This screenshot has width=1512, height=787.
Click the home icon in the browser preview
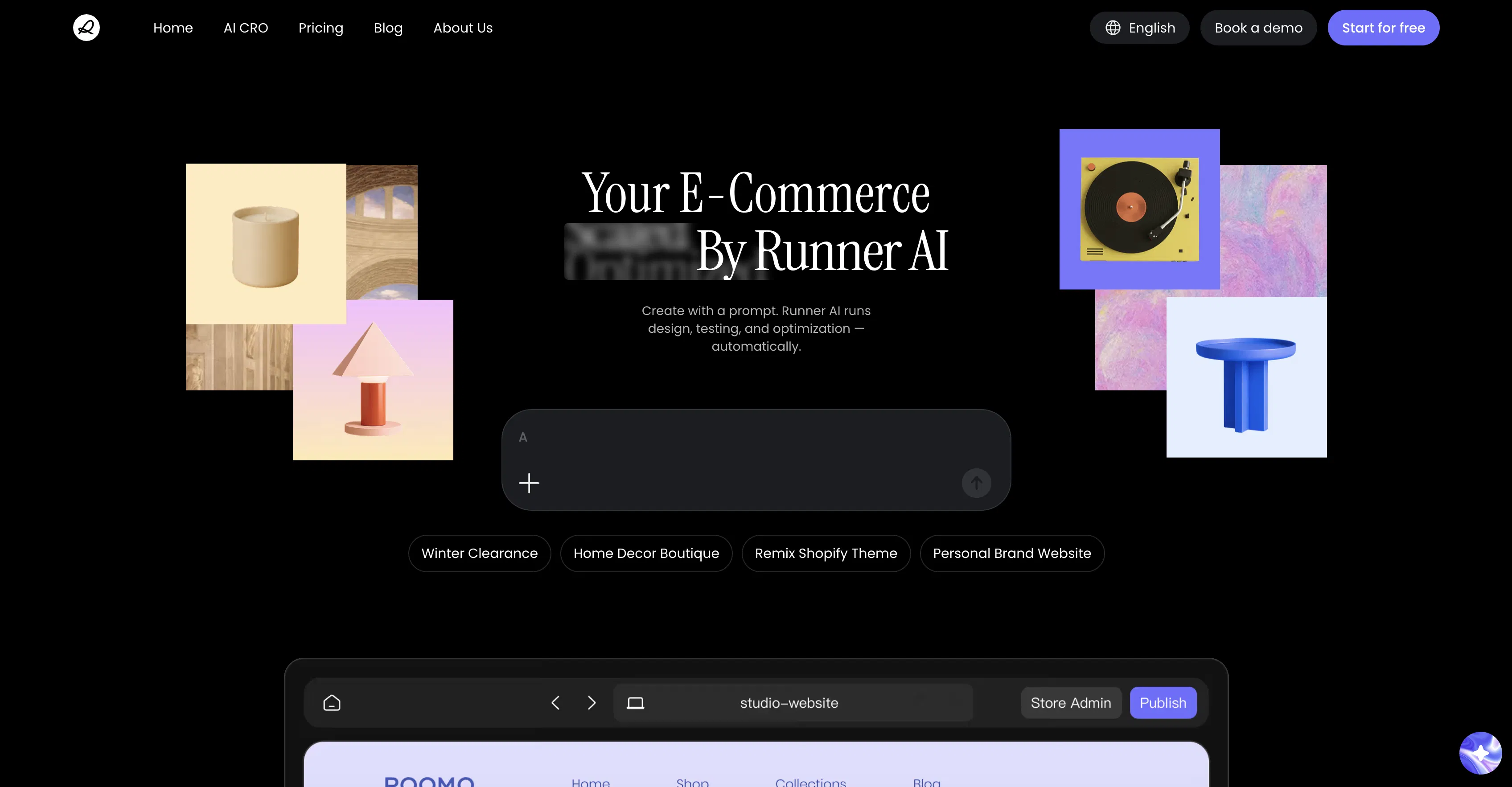[x=331, y=702]
